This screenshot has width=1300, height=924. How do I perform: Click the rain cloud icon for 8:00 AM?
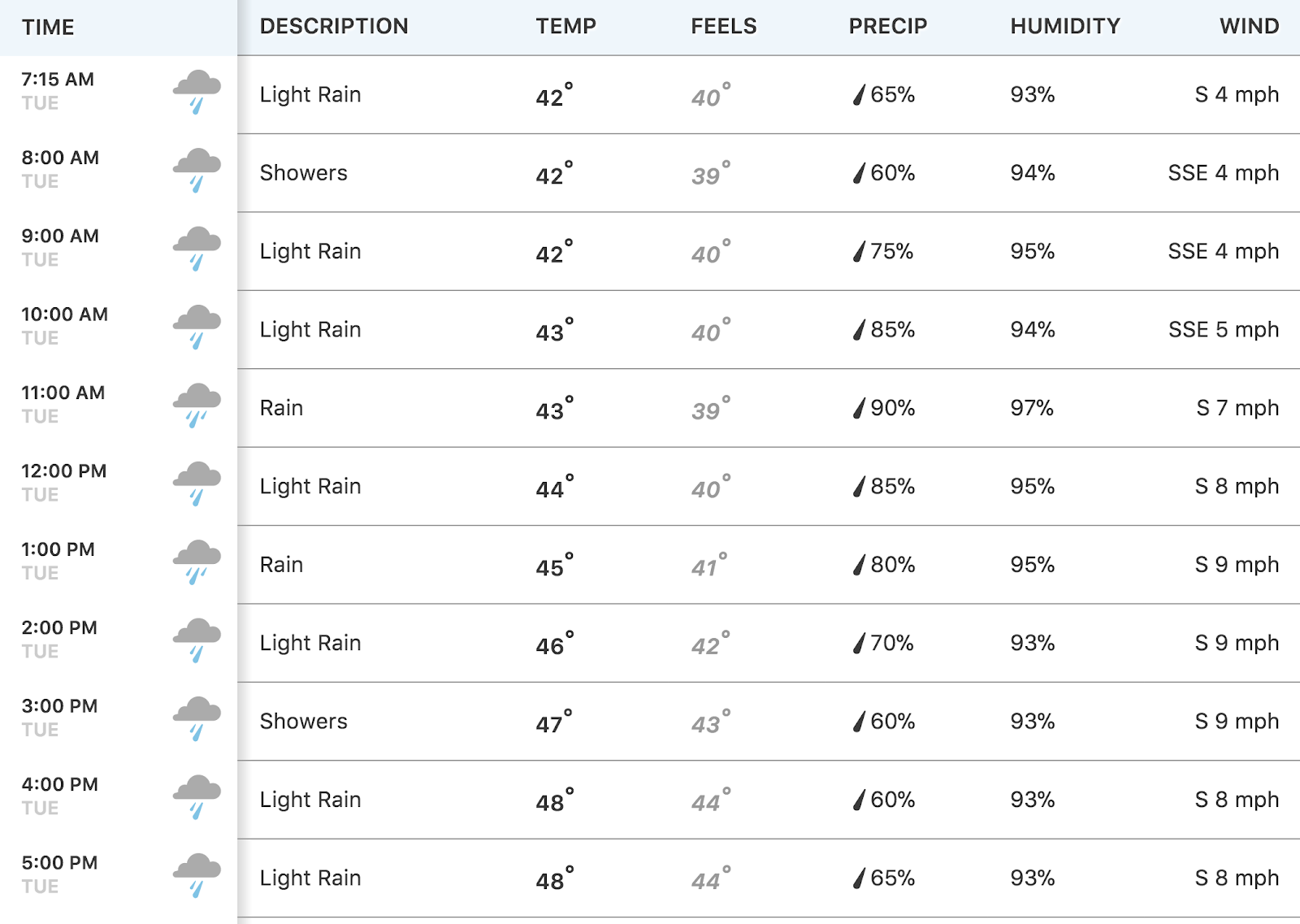(x=197, y=171)
